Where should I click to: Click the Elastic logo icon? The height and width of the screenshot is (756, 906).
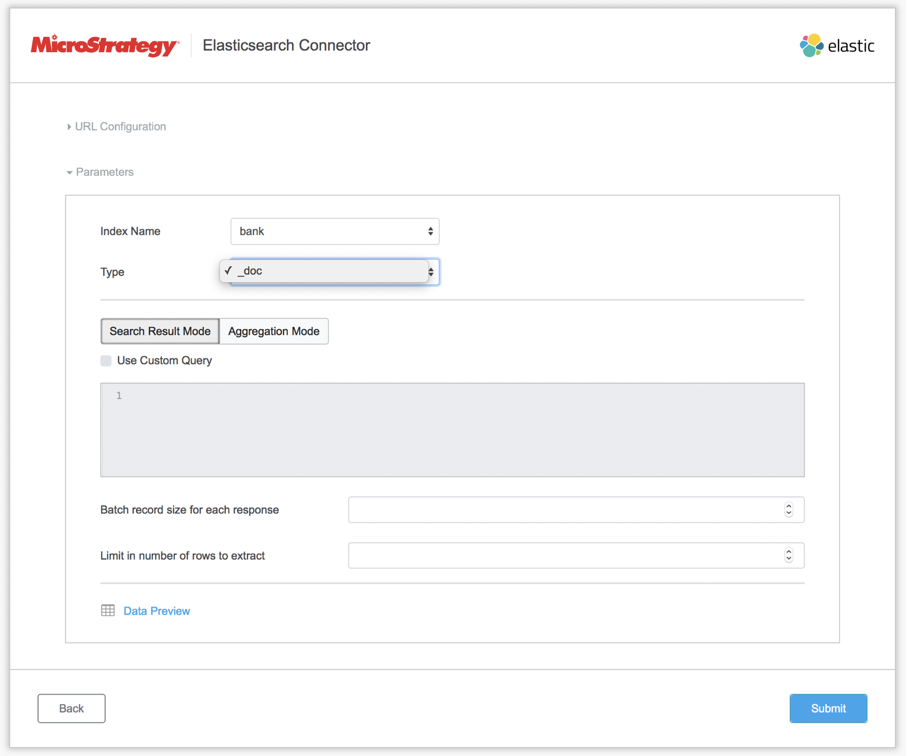click(811, 45)
